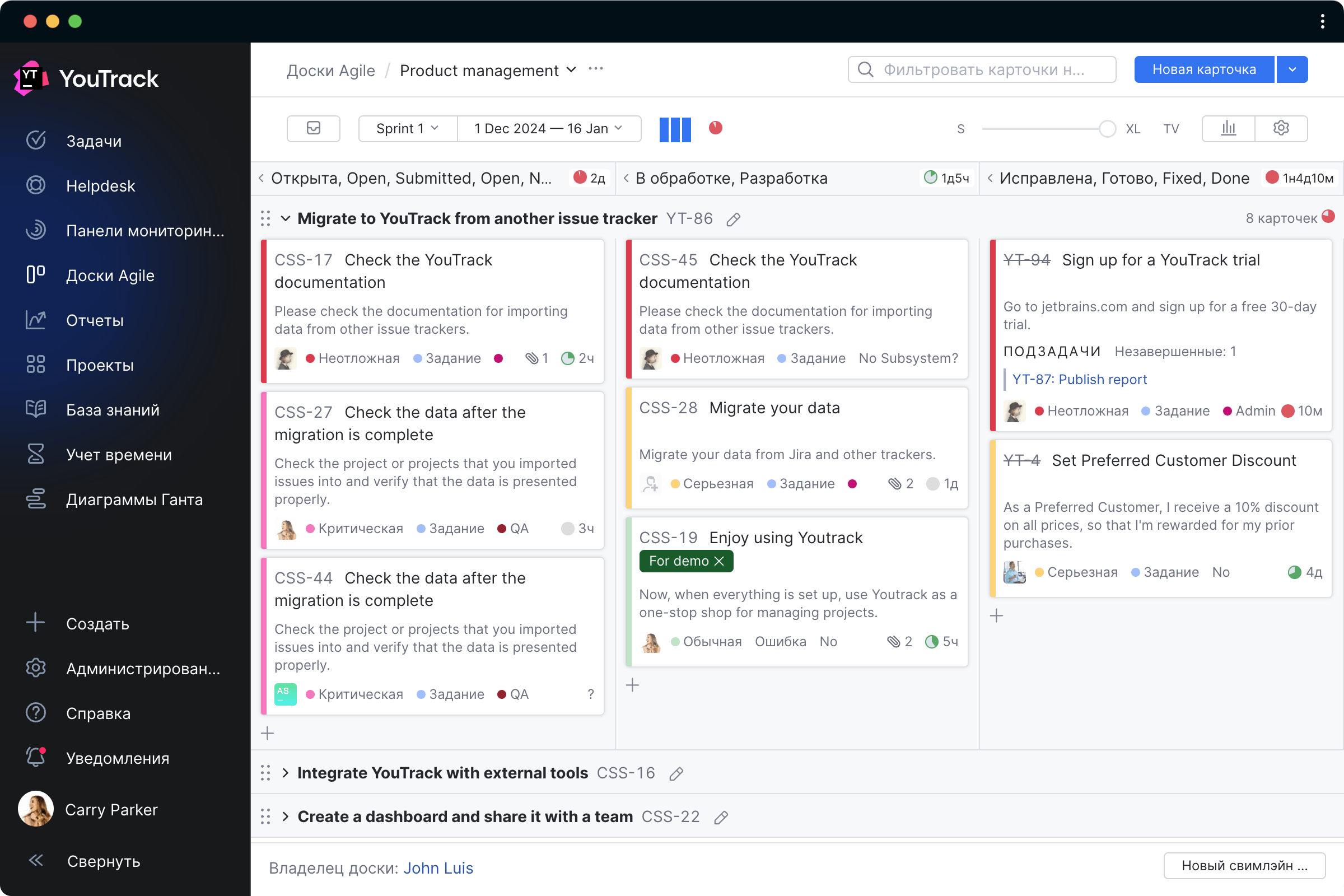
Task: Click the monitoring panels icon in sidebar
Action: point(35,230)
